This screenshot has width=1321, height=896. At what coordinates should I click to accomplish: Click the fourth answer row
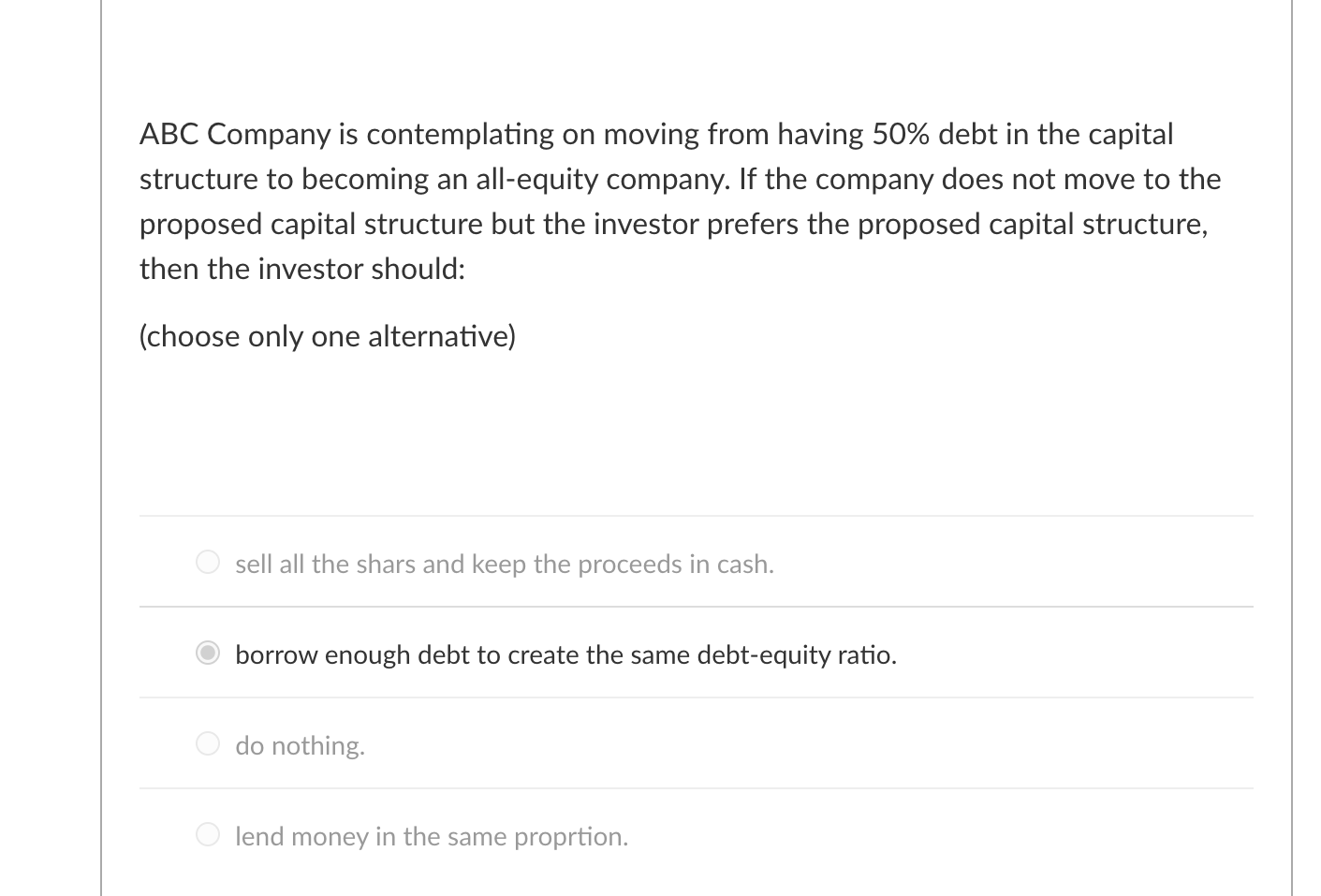655,833
